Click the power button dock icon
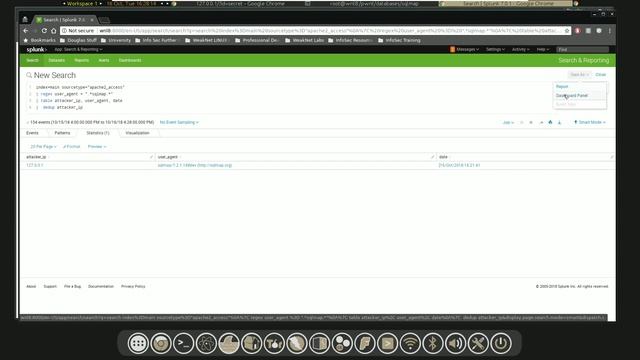The width and height of the screenshot is (640, 360). click(501, 343)
